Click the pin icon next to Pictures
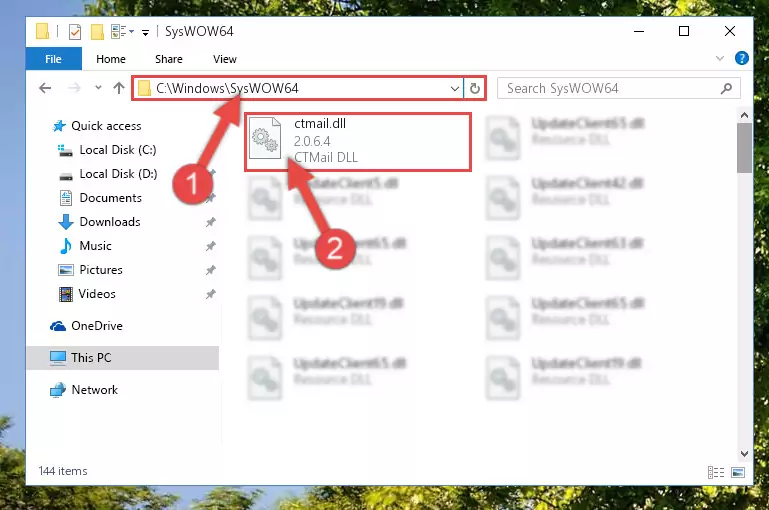The image size is (769, 510). coord(211,270)
